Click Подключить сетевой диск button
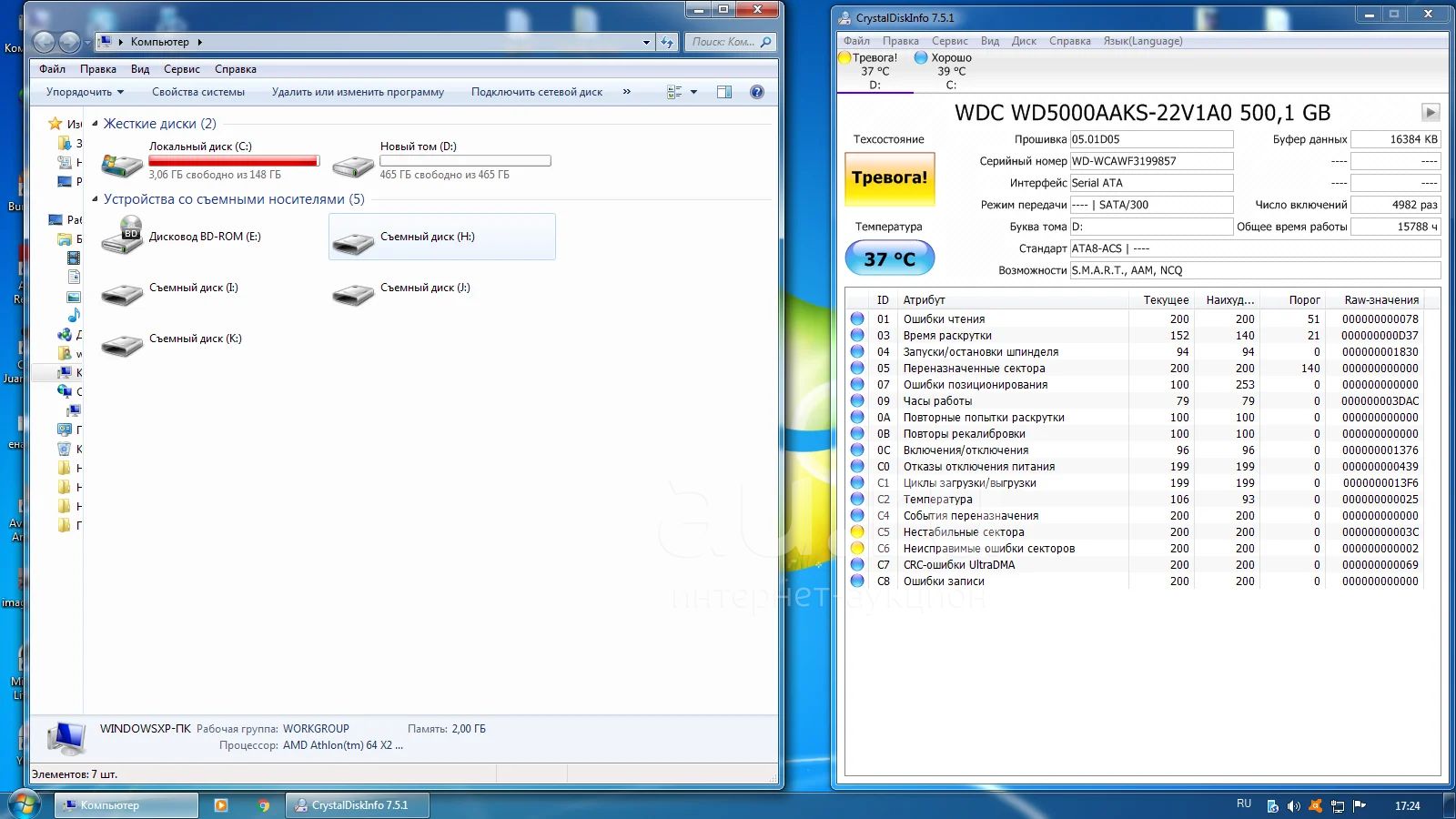1456x819 pixels. click(537, 92)
